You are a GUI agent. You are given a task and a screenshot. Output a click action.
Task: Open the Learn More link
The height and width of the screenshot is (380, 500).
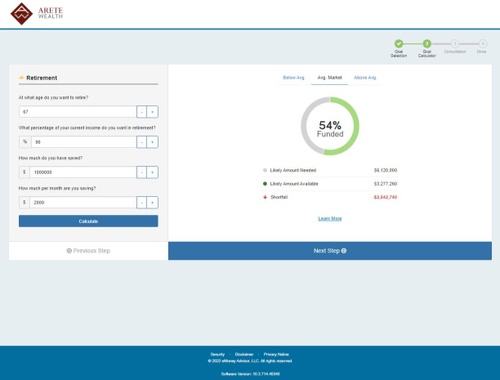coord(330,219)
